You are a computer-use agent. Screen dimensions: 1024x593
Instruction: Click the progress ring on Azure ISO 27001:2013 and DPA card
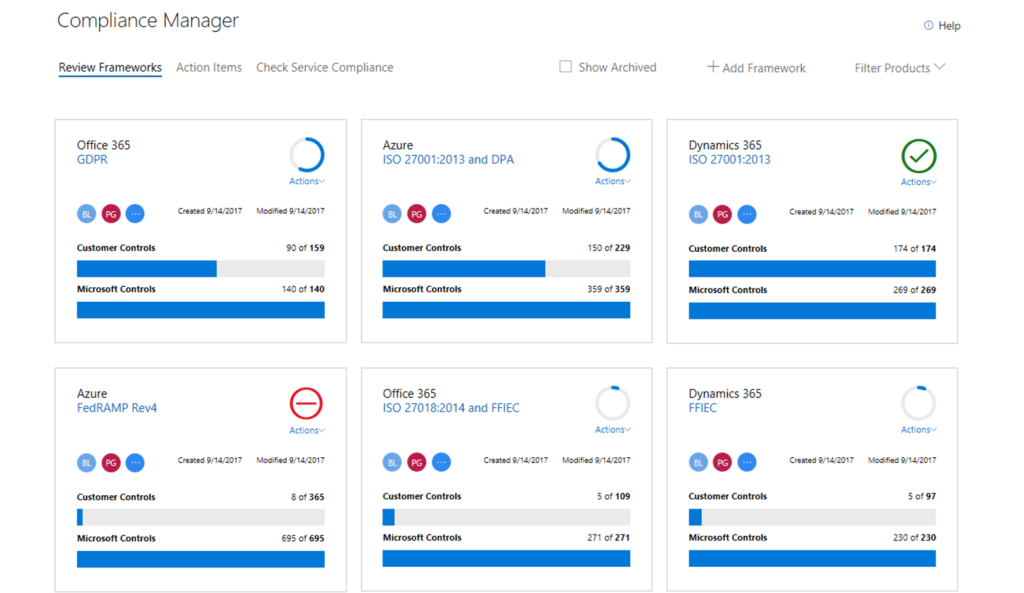(x=613, y=155)
